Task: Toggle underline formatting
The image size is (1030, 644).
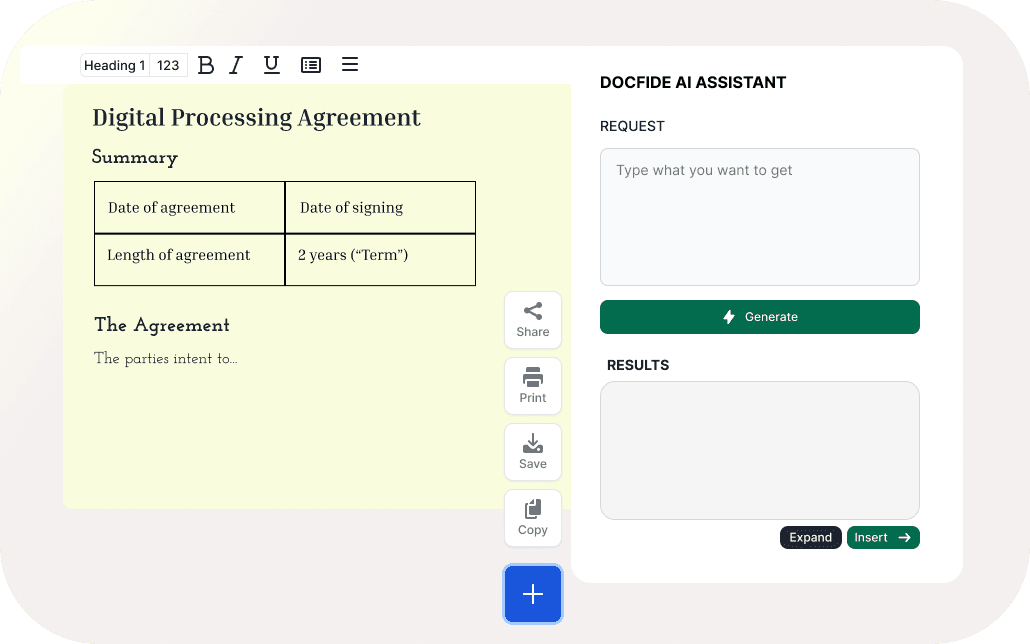Action: (271, 65)
